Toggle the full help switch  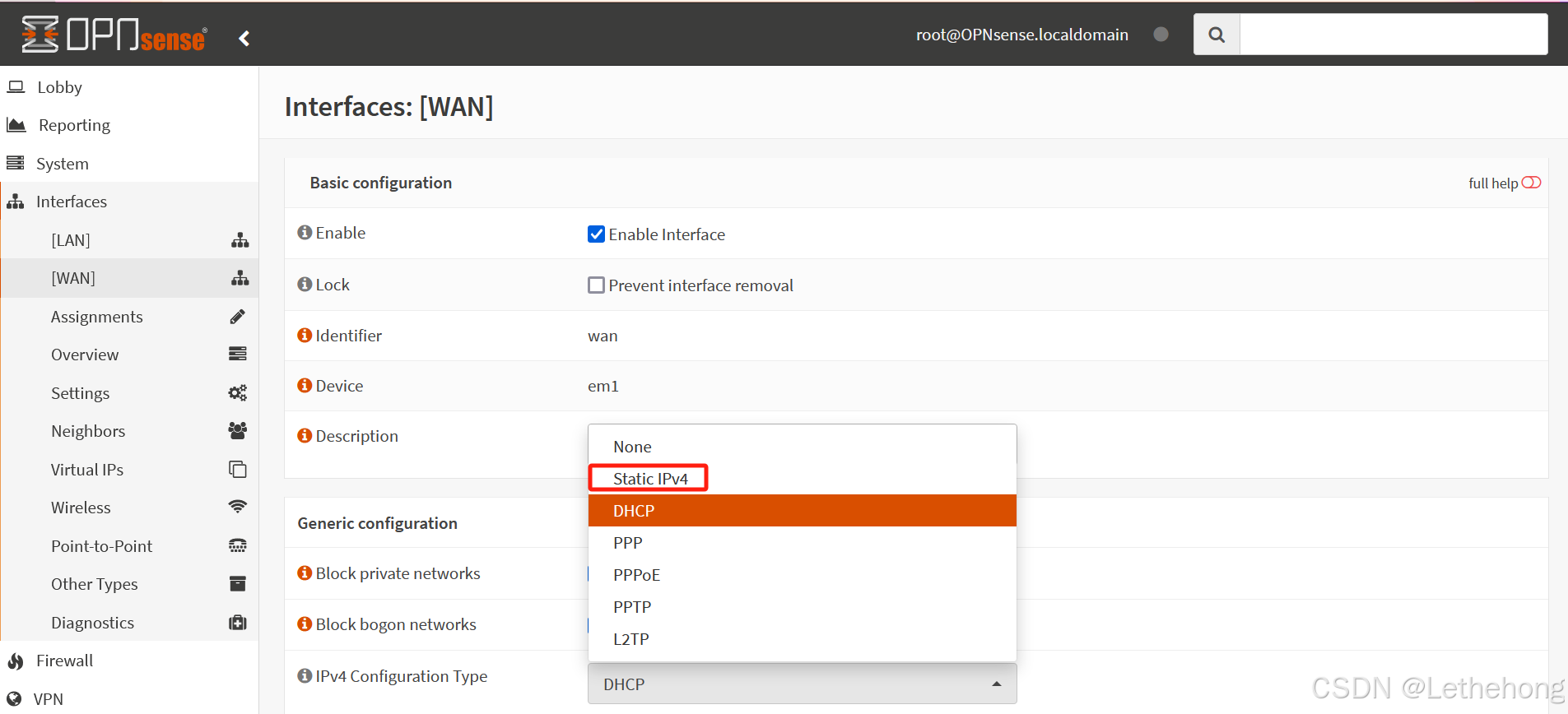[1531, 183]
